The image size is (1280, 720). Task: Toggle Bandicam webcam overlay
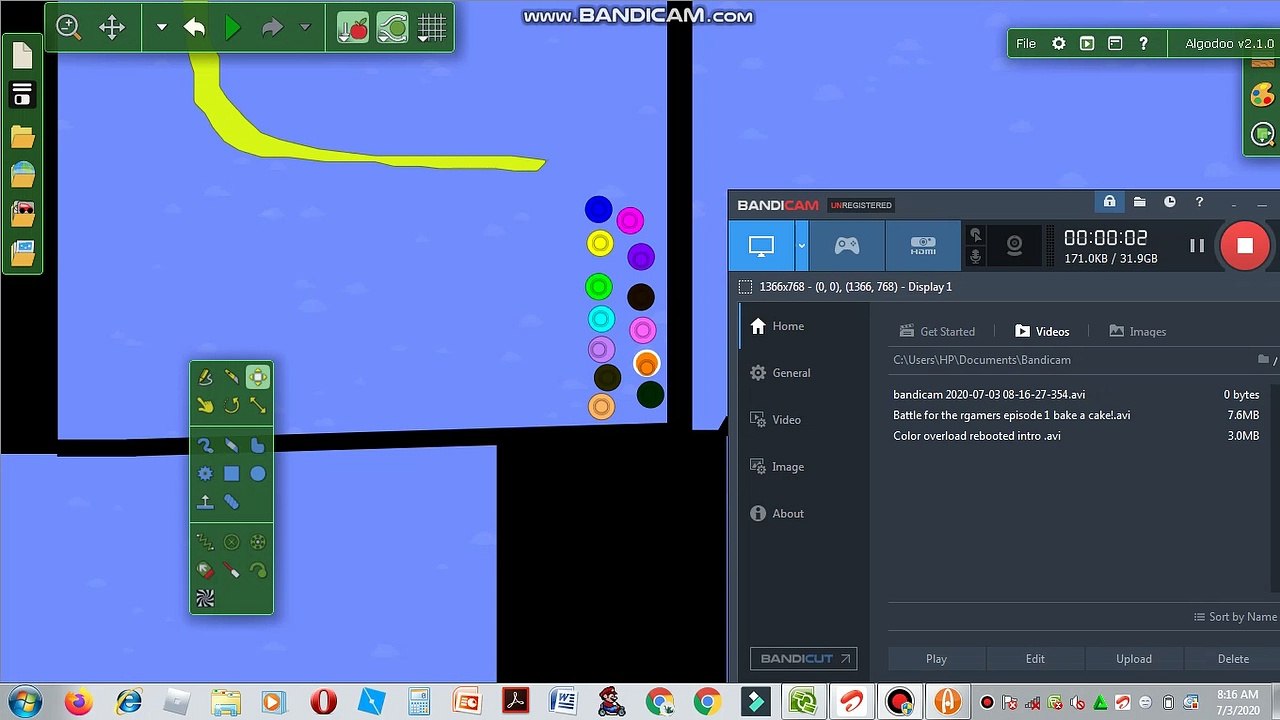1014,246
